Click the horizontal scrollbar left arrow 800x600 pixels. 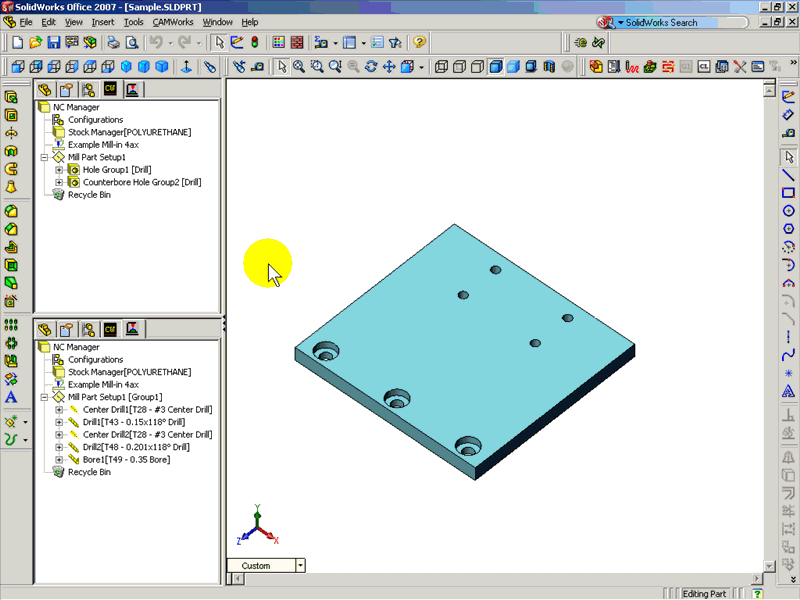coord(238,579)
